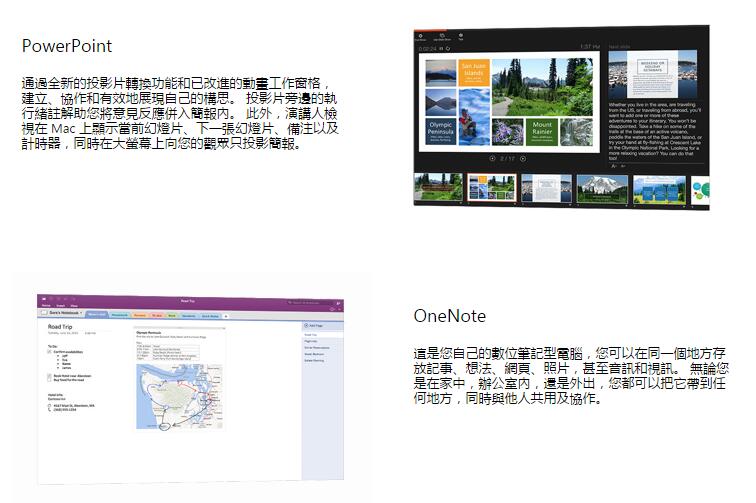Screen dimensions: 756x503
Task: Select the orange section tab in OneNote
Action: [x=140, y=315]
